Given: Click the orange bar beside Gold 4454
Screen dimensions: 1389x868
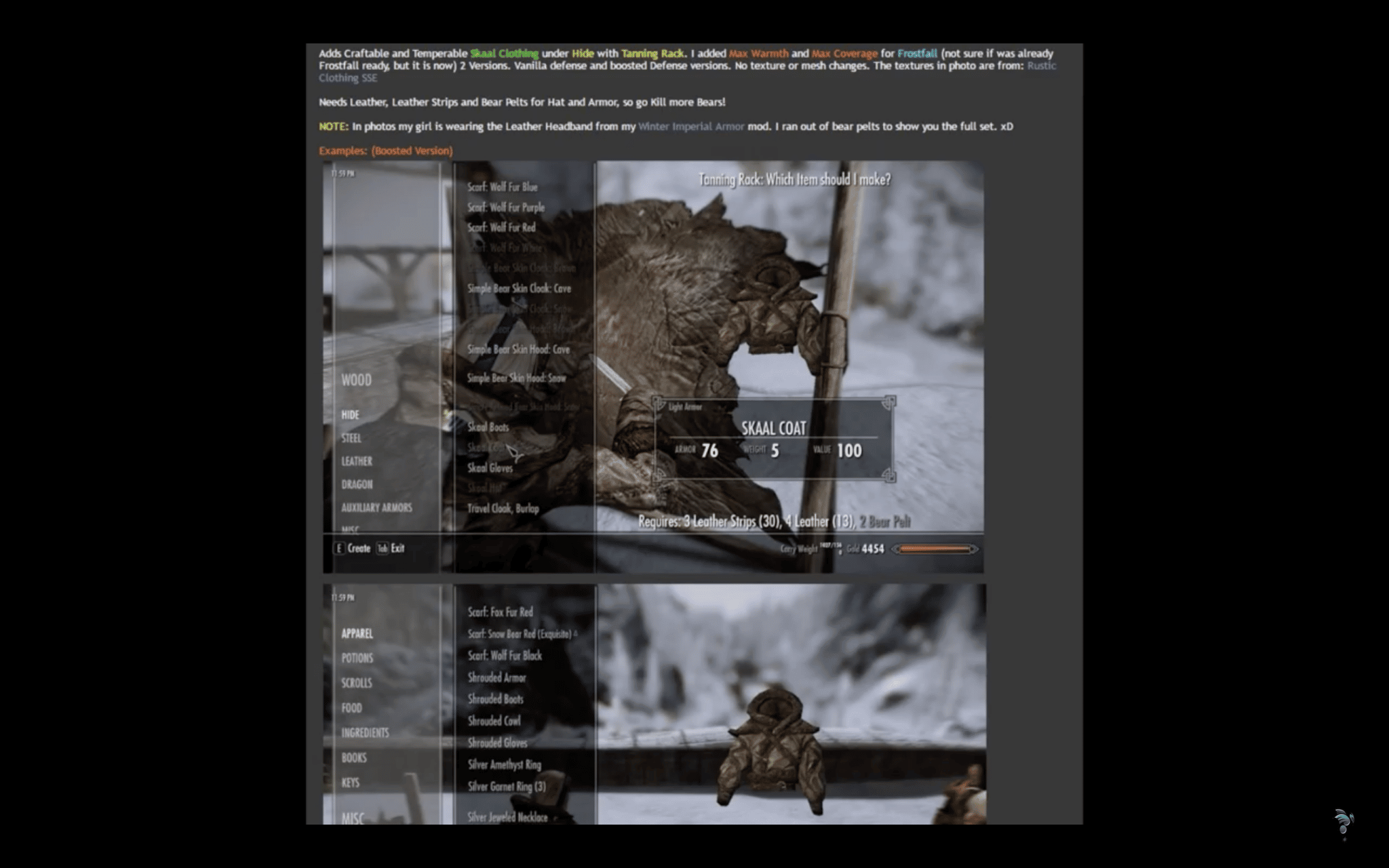Looking at the screenshot, I should pyautogui.click(x=935, y=549).
